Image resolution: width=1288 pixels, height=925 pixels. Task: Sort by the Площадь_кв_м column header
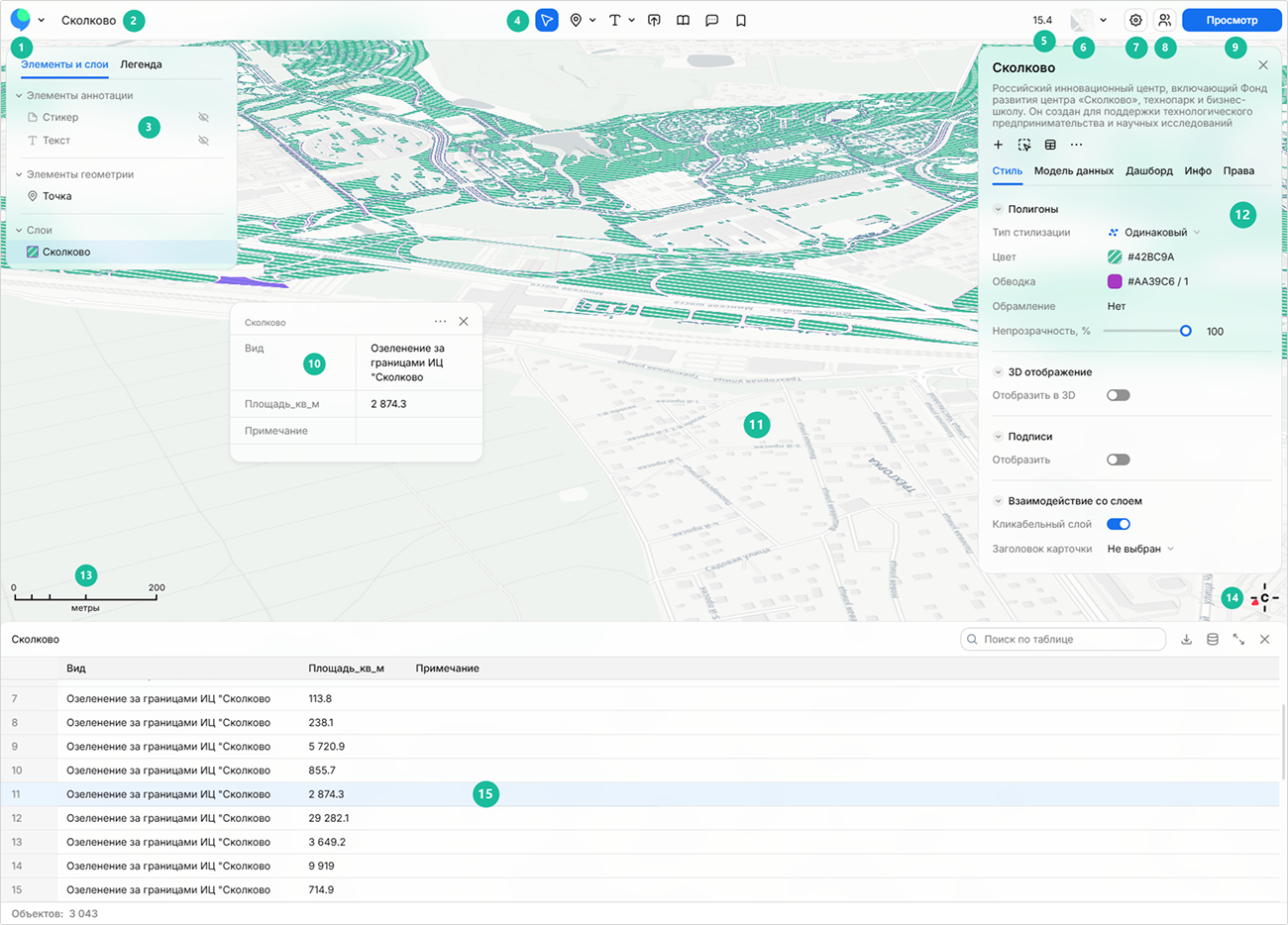[x=346, y=668]
